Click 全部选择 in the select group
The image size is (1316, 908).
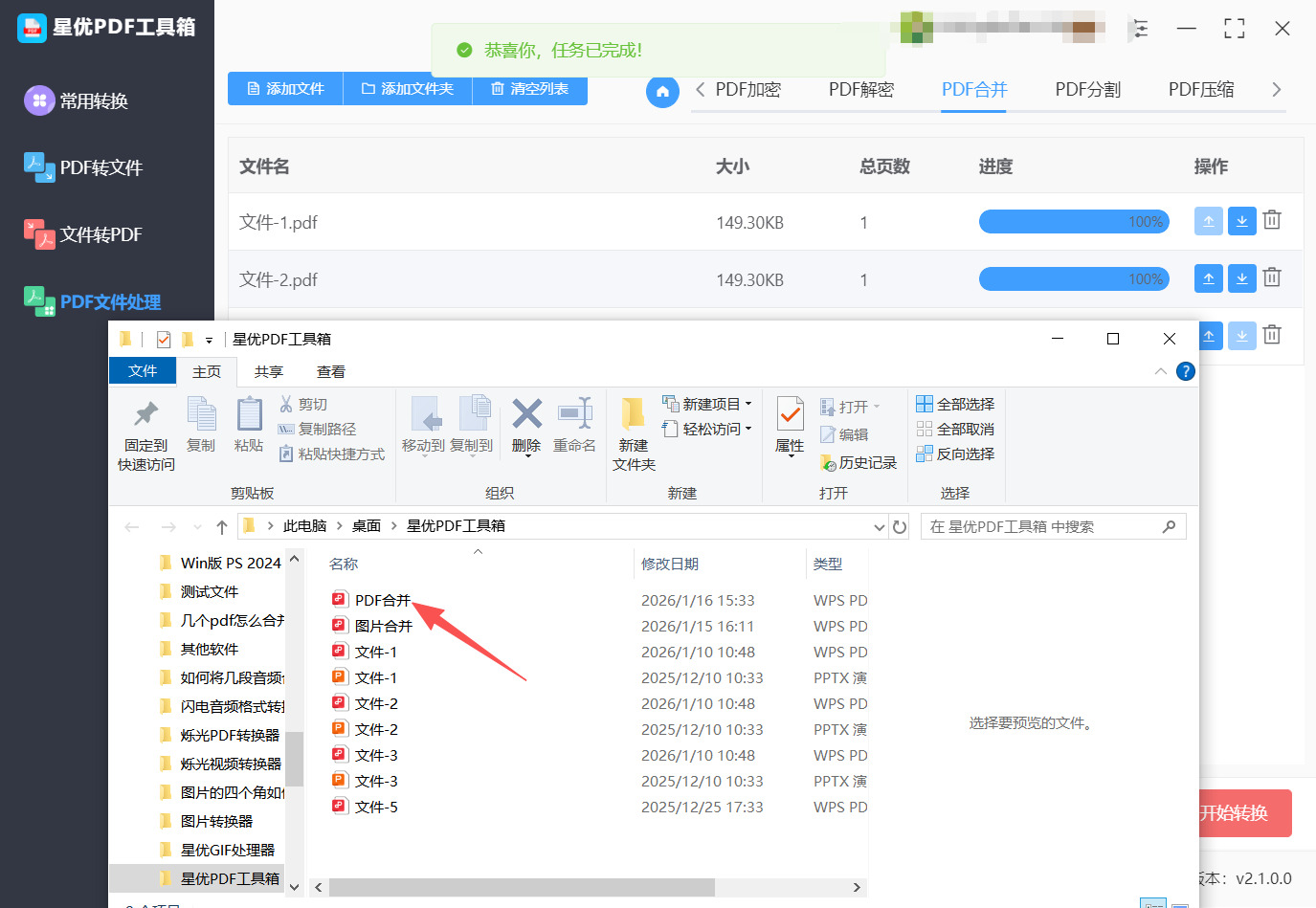[955, 404]
